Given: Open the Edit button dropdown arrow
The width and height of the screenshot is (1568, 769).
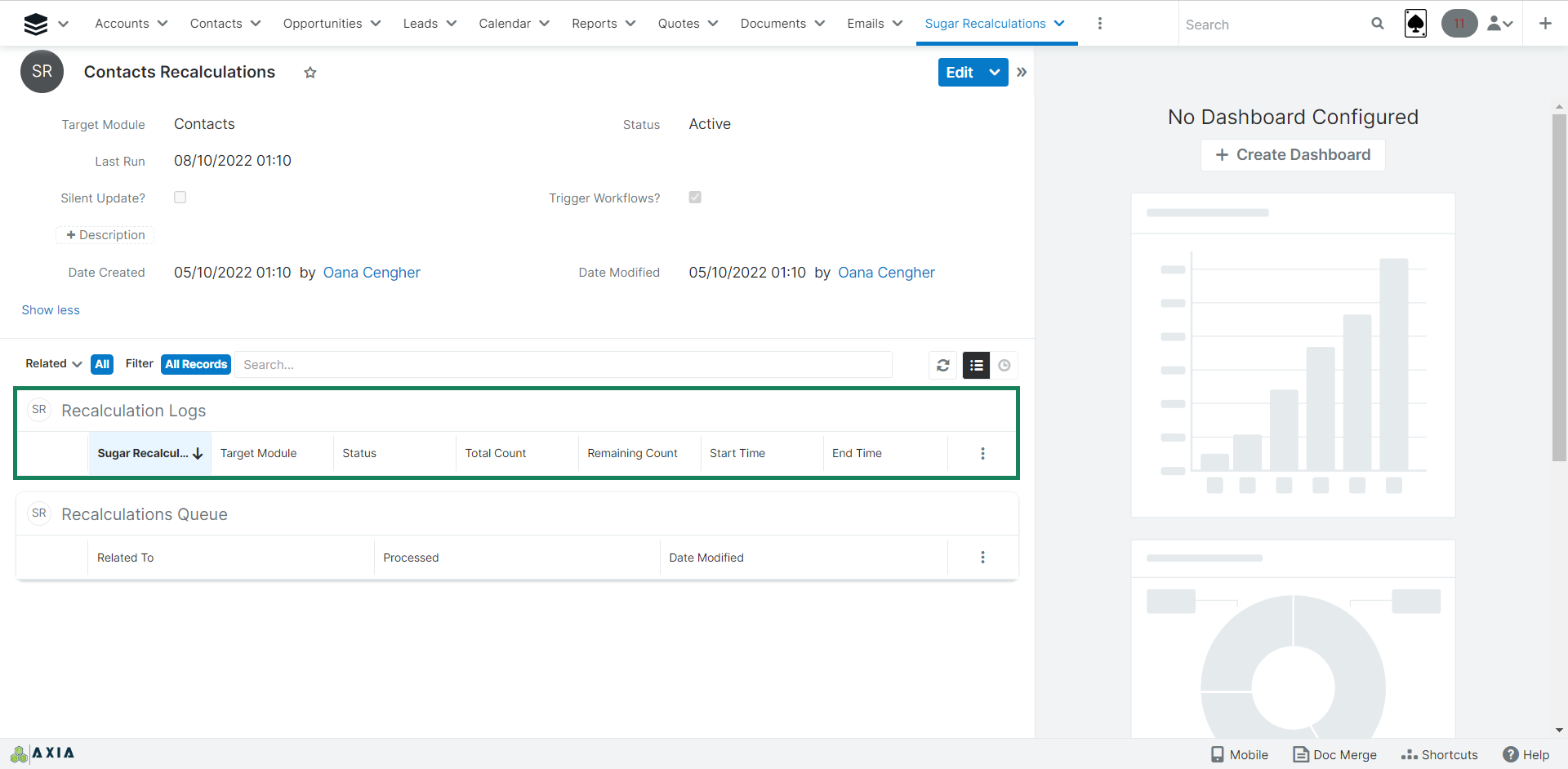Looking at the screenshot, I should pyautogui.click(x=995, y=73).
